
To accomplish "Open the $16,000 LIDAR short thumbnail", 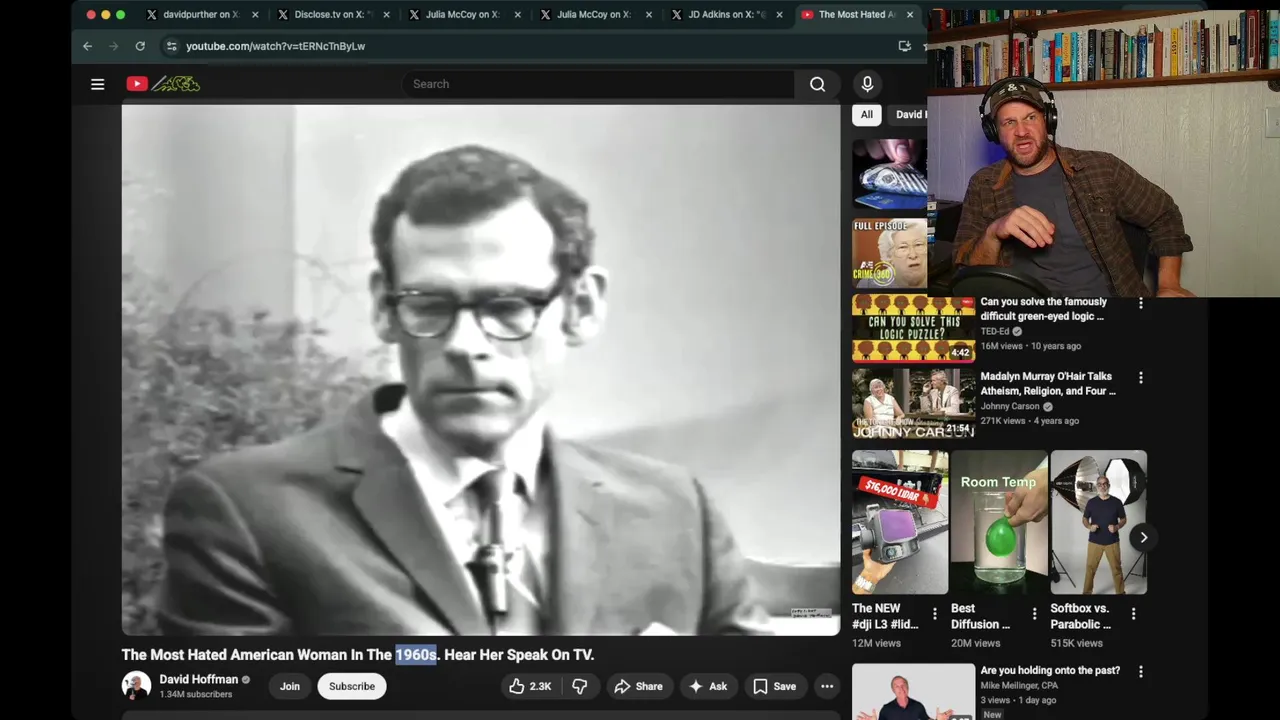I will [x=900, y=522].
